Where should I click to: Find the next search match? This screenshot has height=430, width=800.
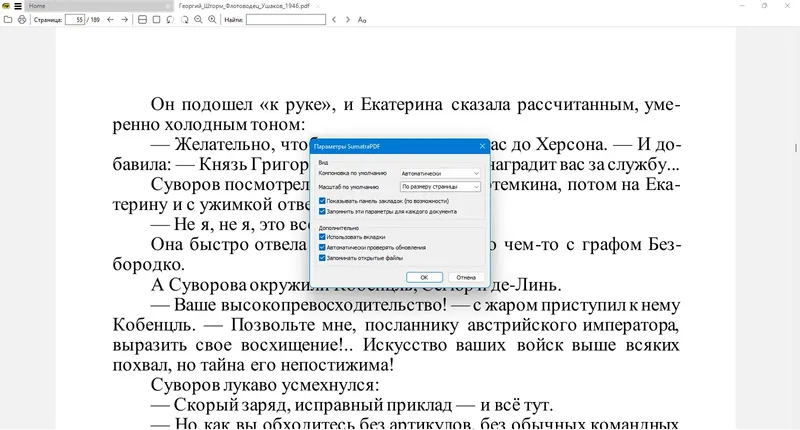coord(348,20)
